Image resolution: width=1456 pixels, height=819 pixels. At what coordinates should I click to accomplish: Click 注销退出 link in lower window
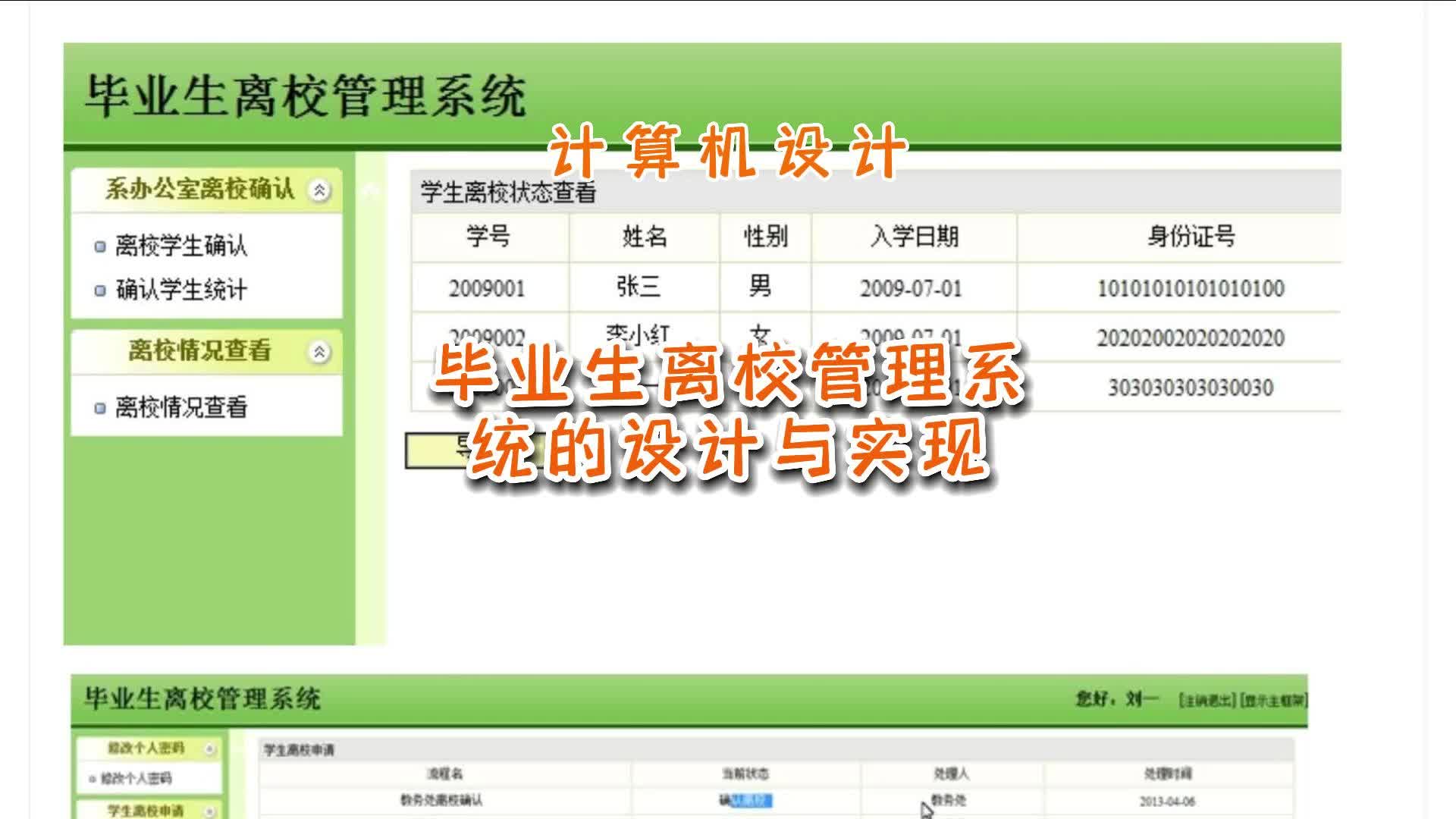coord(1207,701)
